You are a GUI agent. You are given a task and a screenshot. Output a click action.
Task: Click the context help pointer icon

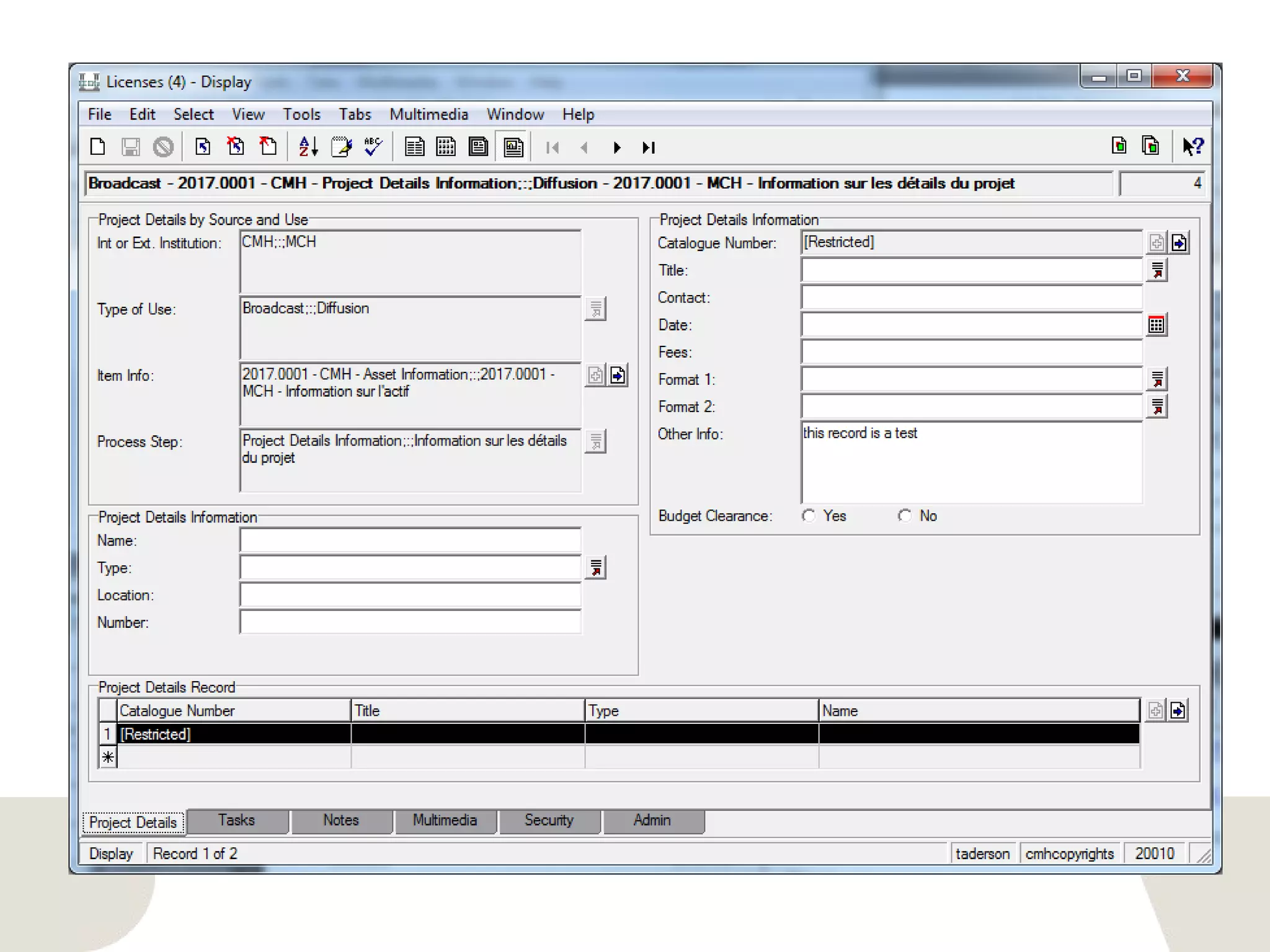(1192, 146)
